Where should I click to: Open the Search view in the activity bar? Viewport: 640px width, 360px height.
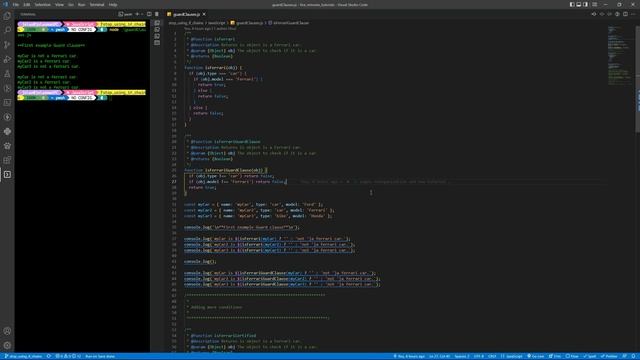[x=7, y=30]
